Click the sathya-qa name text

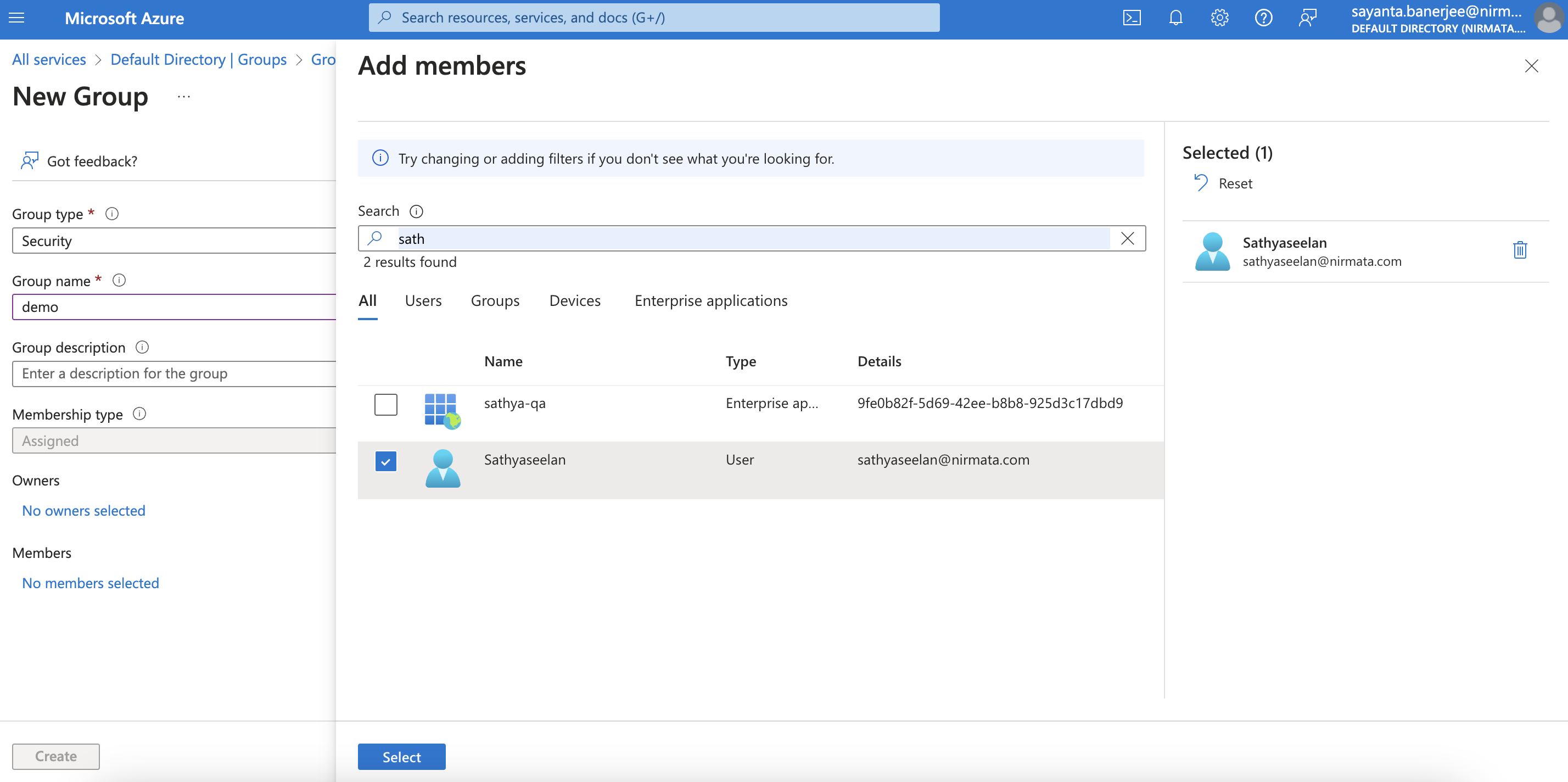(514, 403)
